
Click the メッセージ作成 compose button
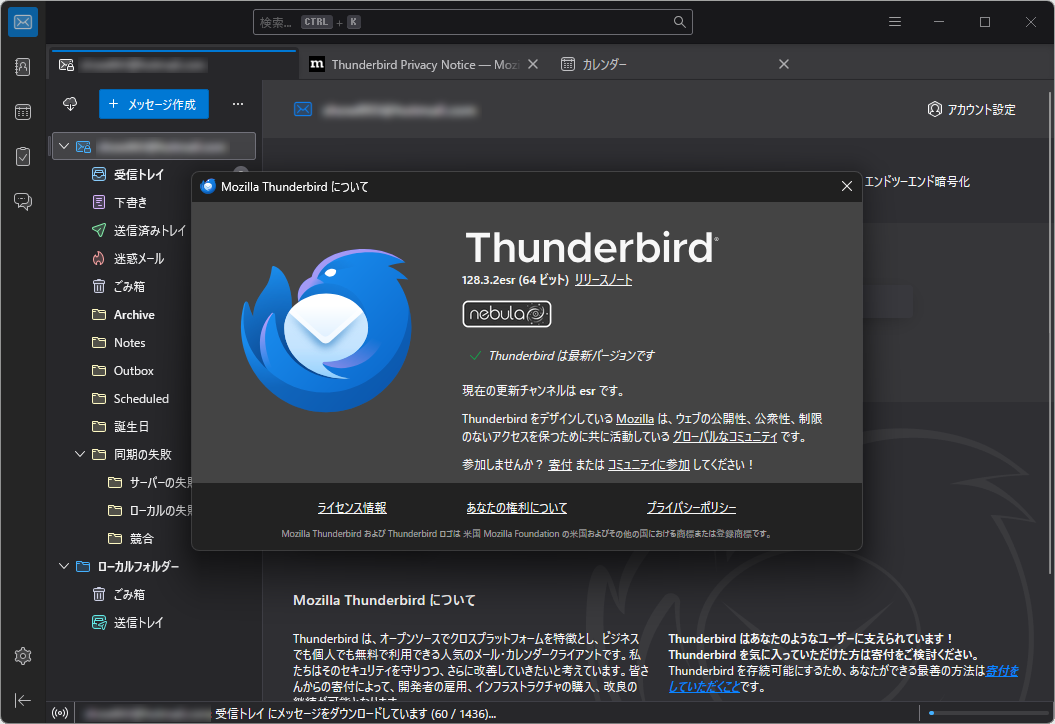pos(153,104)
